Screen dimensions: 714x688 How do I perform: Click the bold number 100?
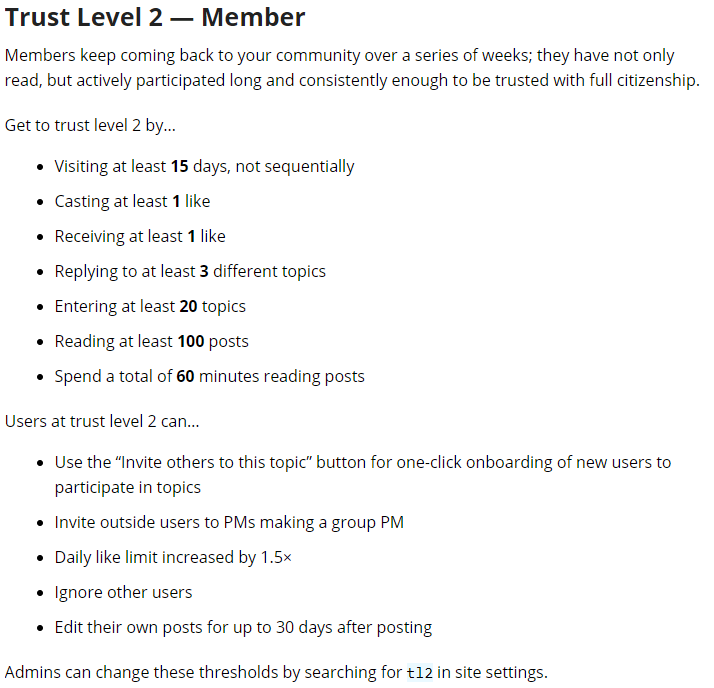(191, 341)
